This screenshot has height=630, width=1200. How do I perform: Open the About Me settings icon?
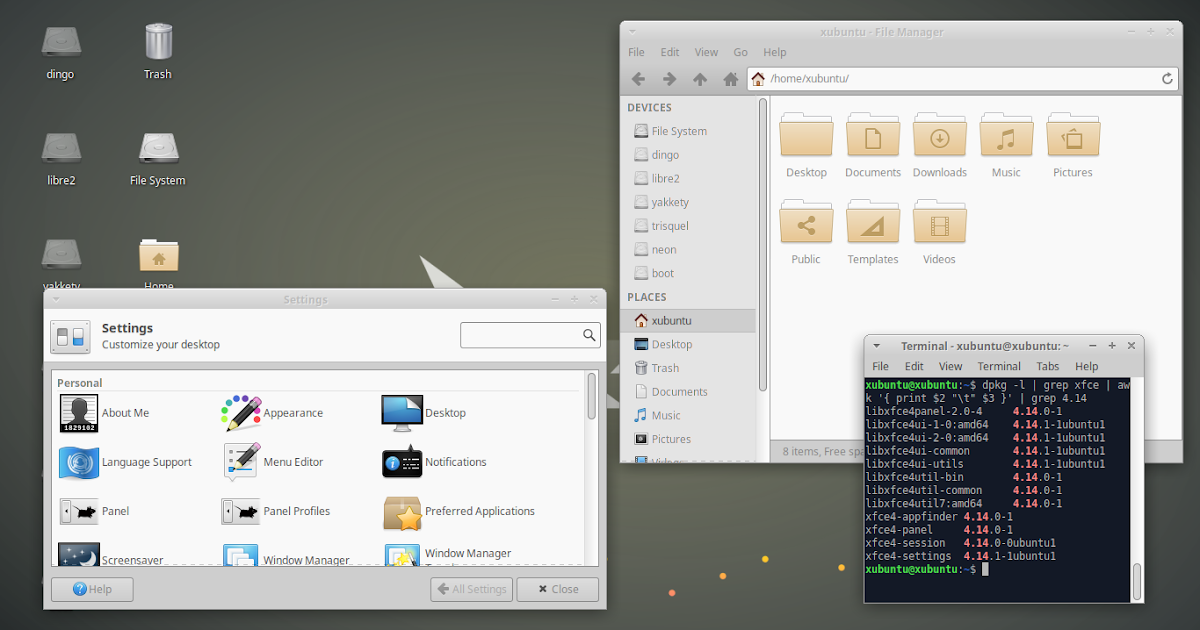tap(78, 412)
